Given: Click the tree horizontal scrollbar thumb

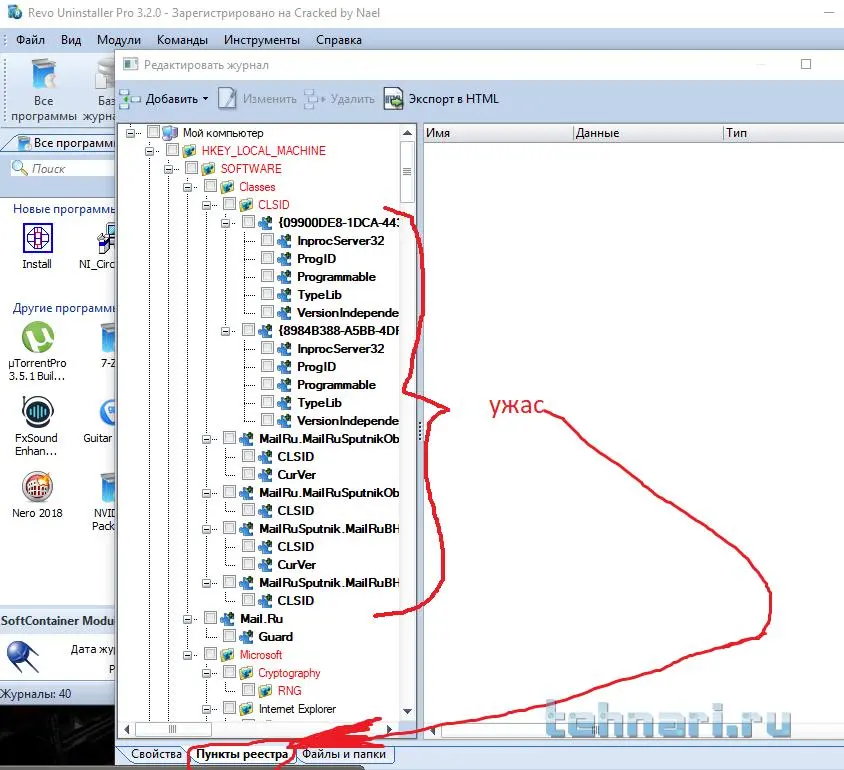Looking at the screenshot, I should 173,730.
